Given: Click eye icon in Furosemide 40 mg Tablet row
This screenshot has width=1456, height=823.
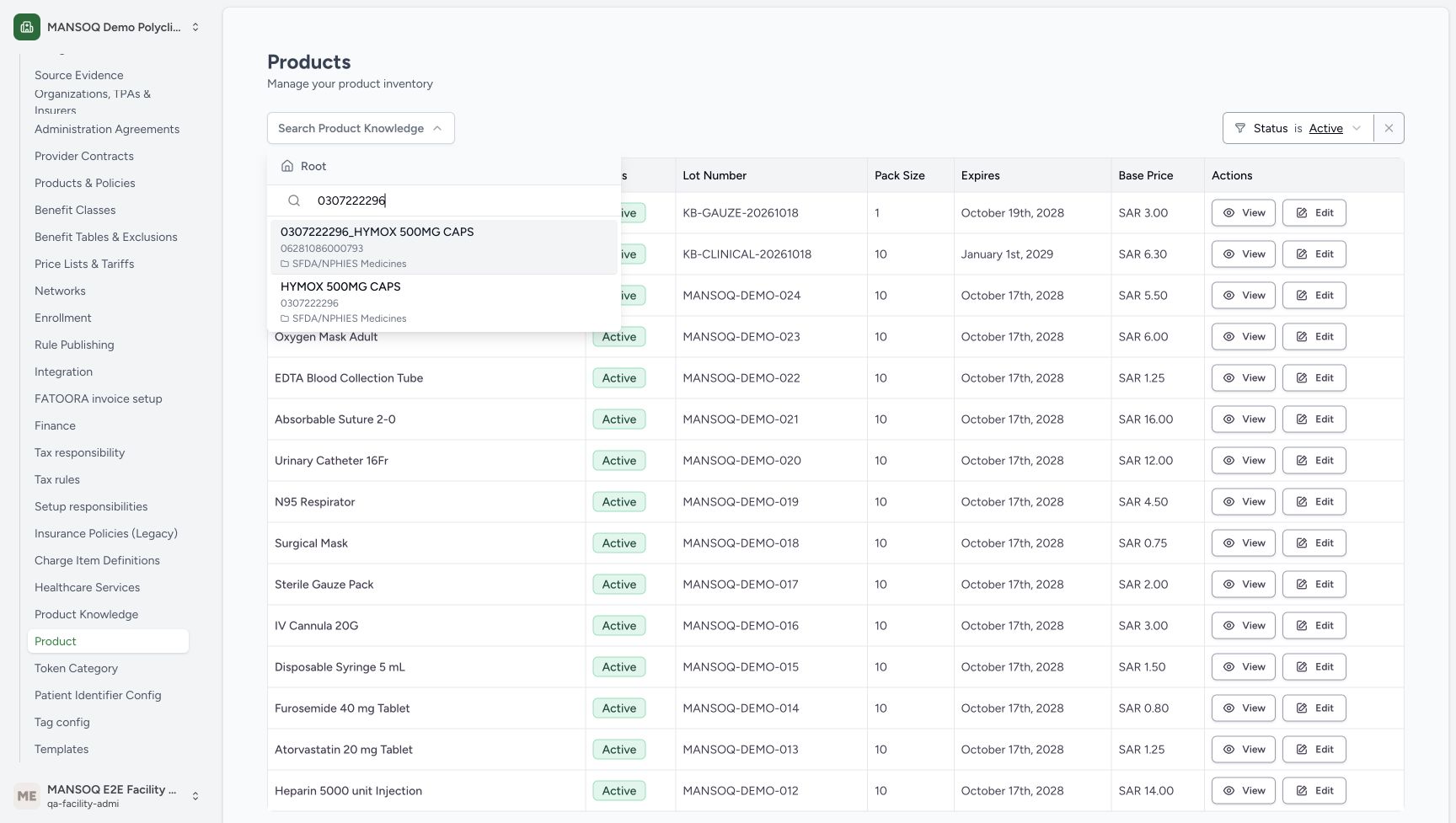Looking at the screenshot, I should [1228, 708].
